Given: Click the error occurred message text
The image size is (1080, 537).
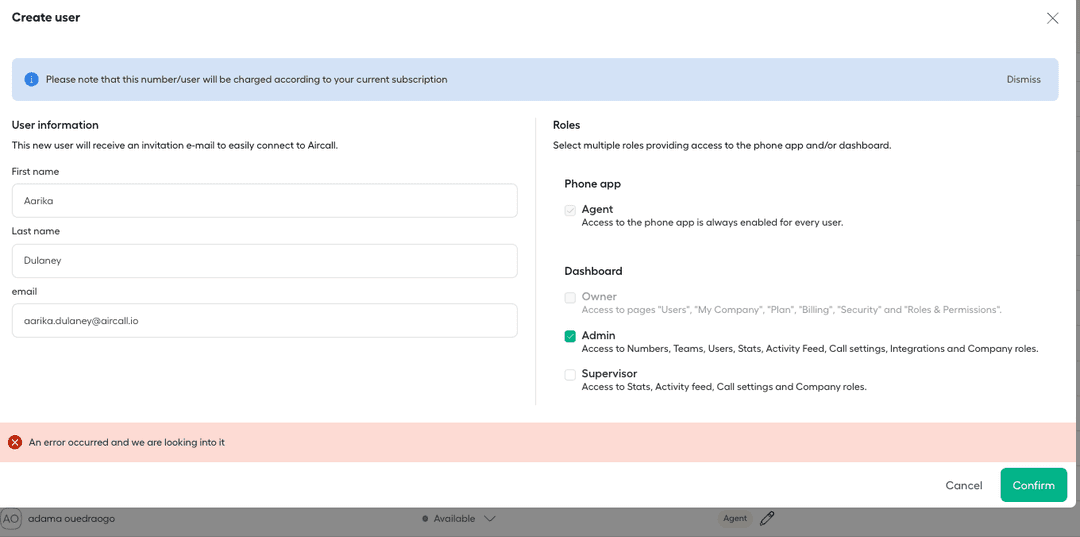Looking at the screenshot, I should (127, 442).
